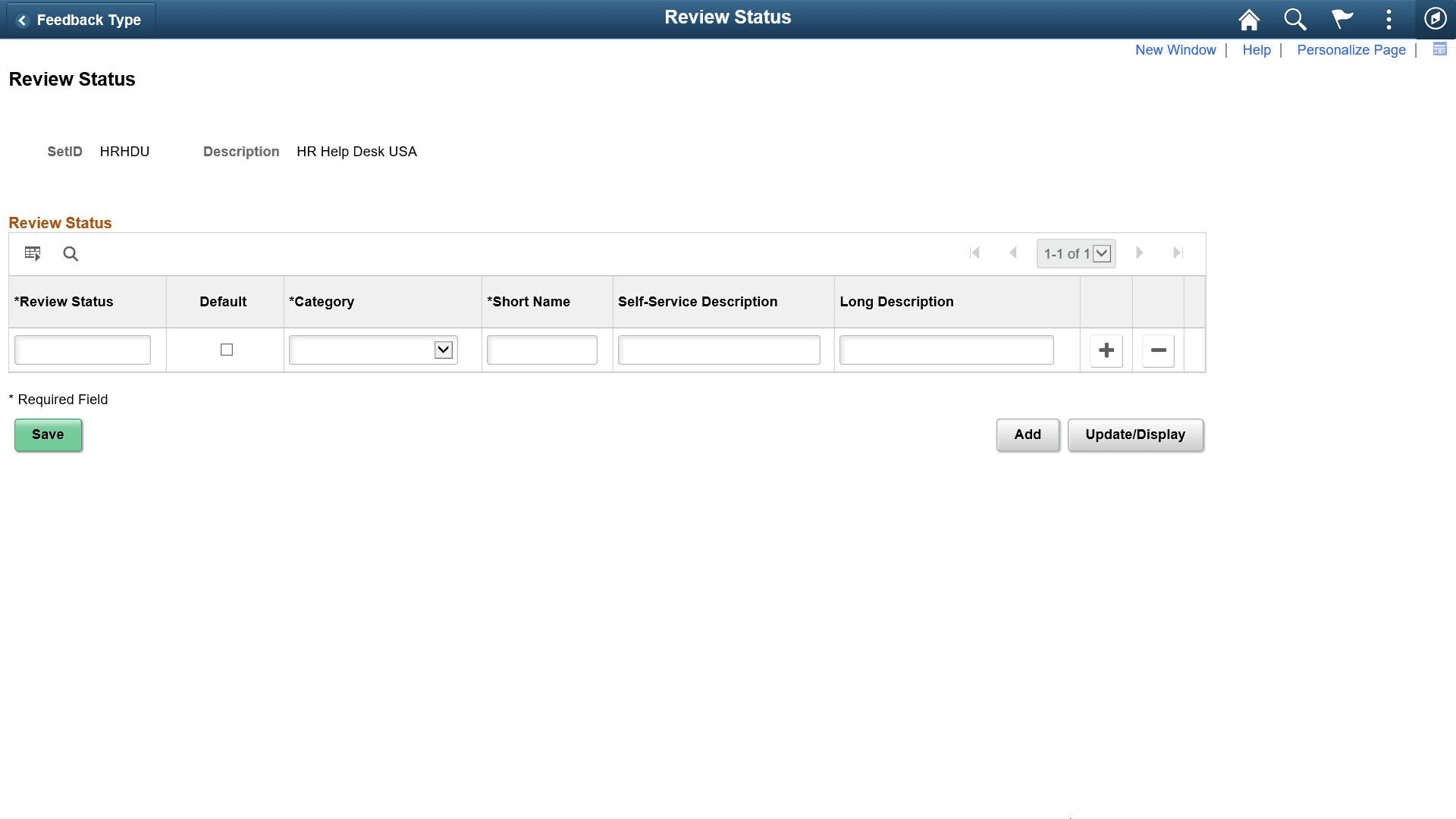Viewport: 1456px width, 819px height.
Task: Go back to Feedback Type page
Action: click(80, 20)
